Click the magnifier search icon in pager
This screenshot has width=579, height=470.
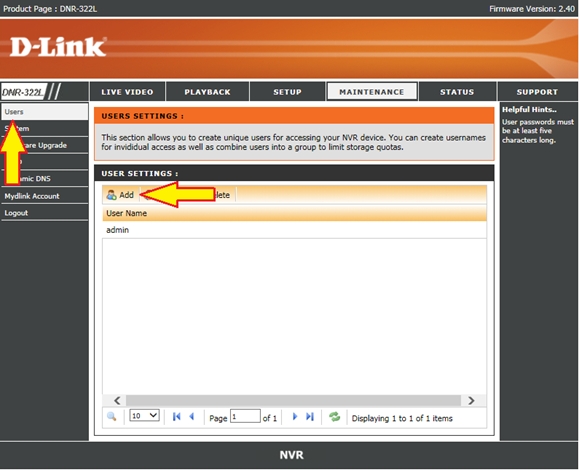[112, 416]
